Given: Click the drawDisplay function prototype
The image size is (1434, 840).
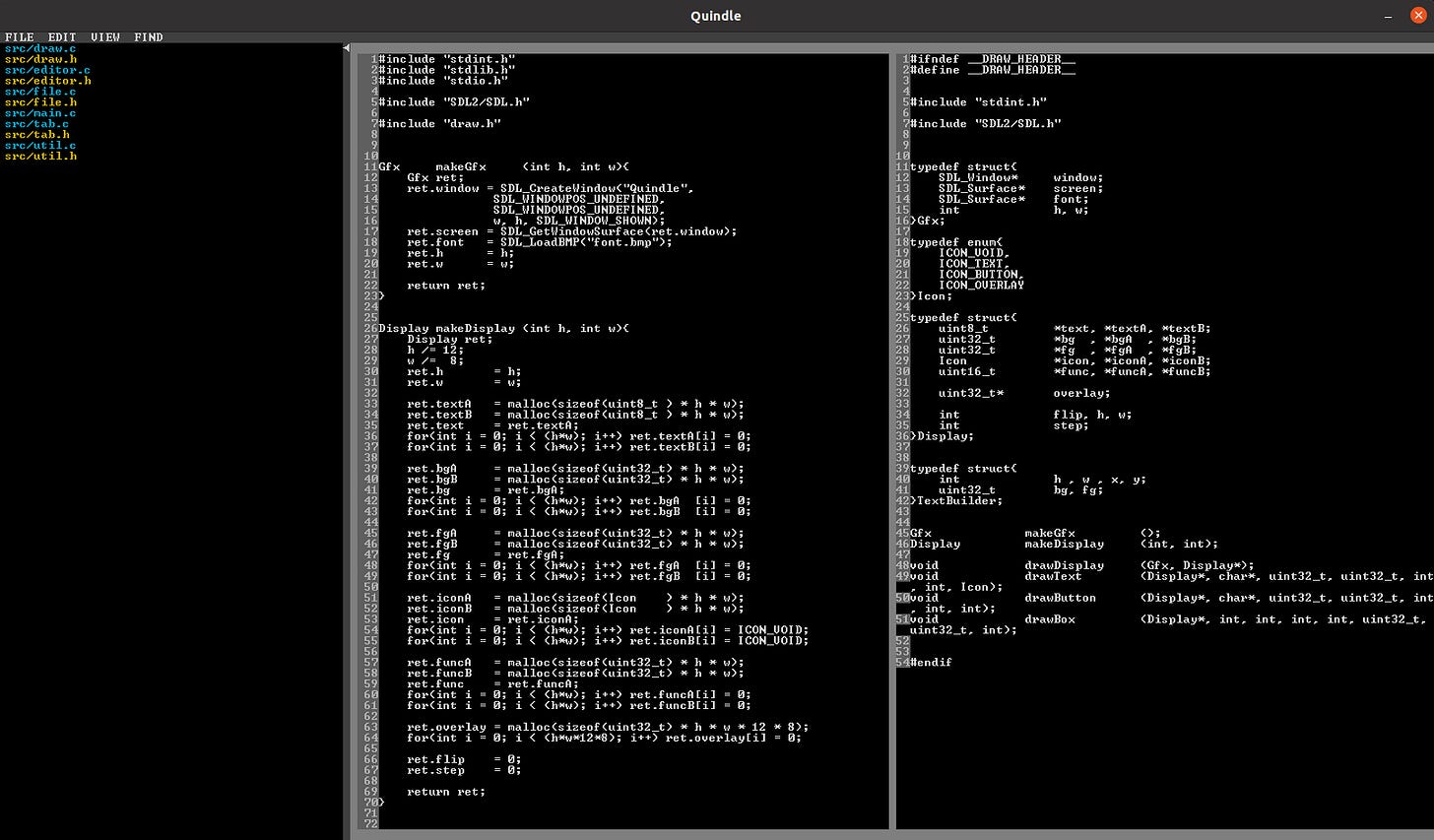Looking at the screenshot, I should point(1082,566).
